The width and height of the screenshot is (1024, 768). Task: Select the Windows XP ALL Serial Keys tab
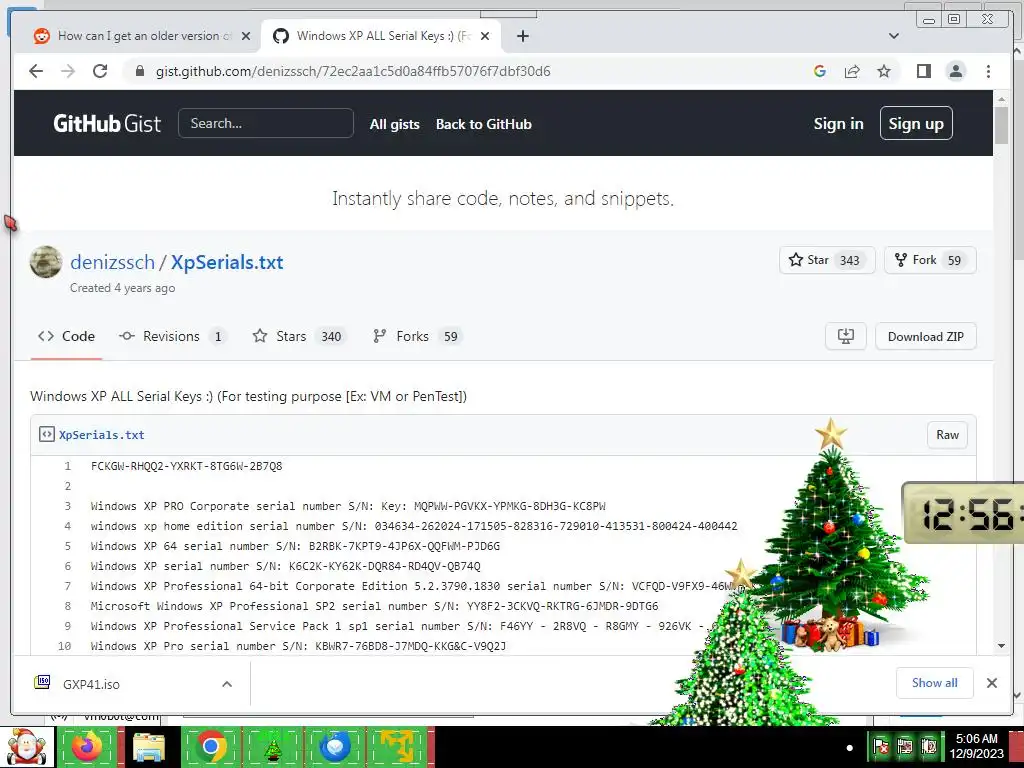click(381, 36)
